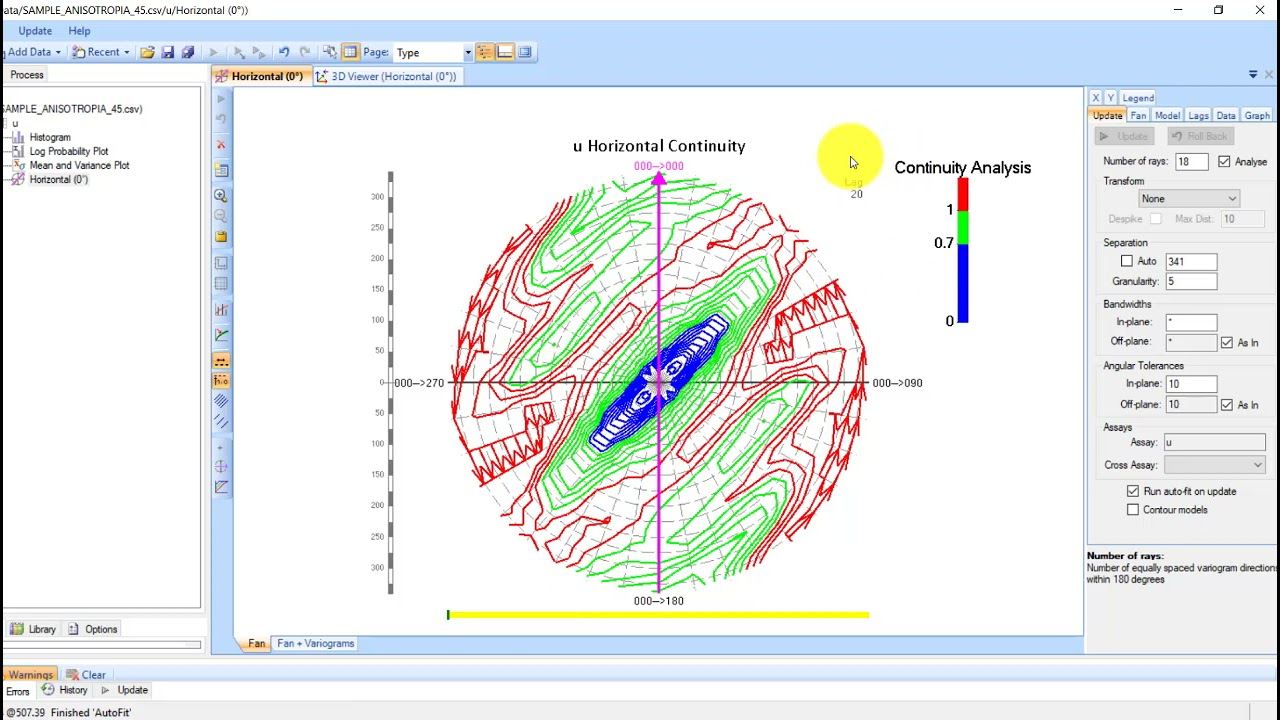Open the Lags tab
This screenshot has width=1280, height=720.
(x=1198, y=116)
